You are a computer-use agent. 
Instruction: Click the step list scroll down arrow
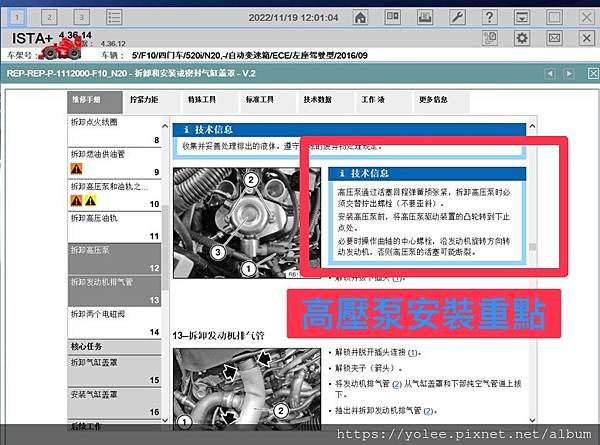click(x=165, y=420)
